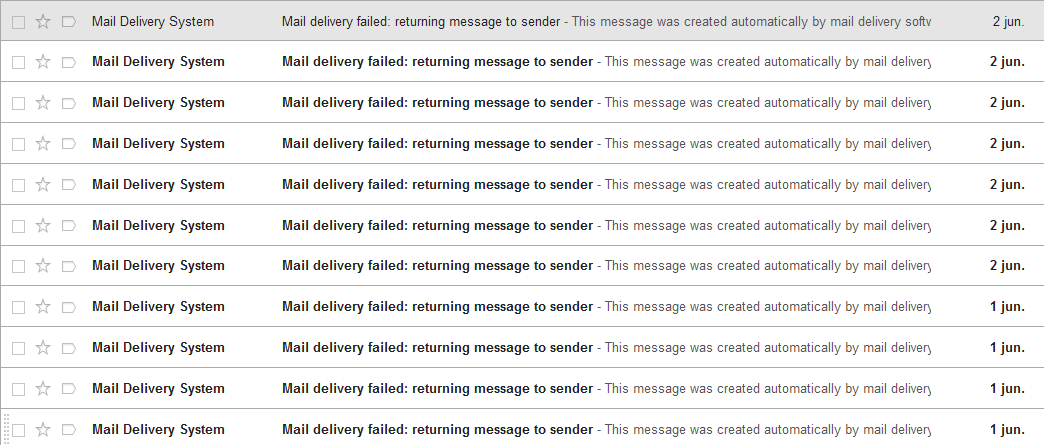The width and height of the screenshot is (1044, 445).
Task: Select the checkbox of the first email
Action: point(18,21)
